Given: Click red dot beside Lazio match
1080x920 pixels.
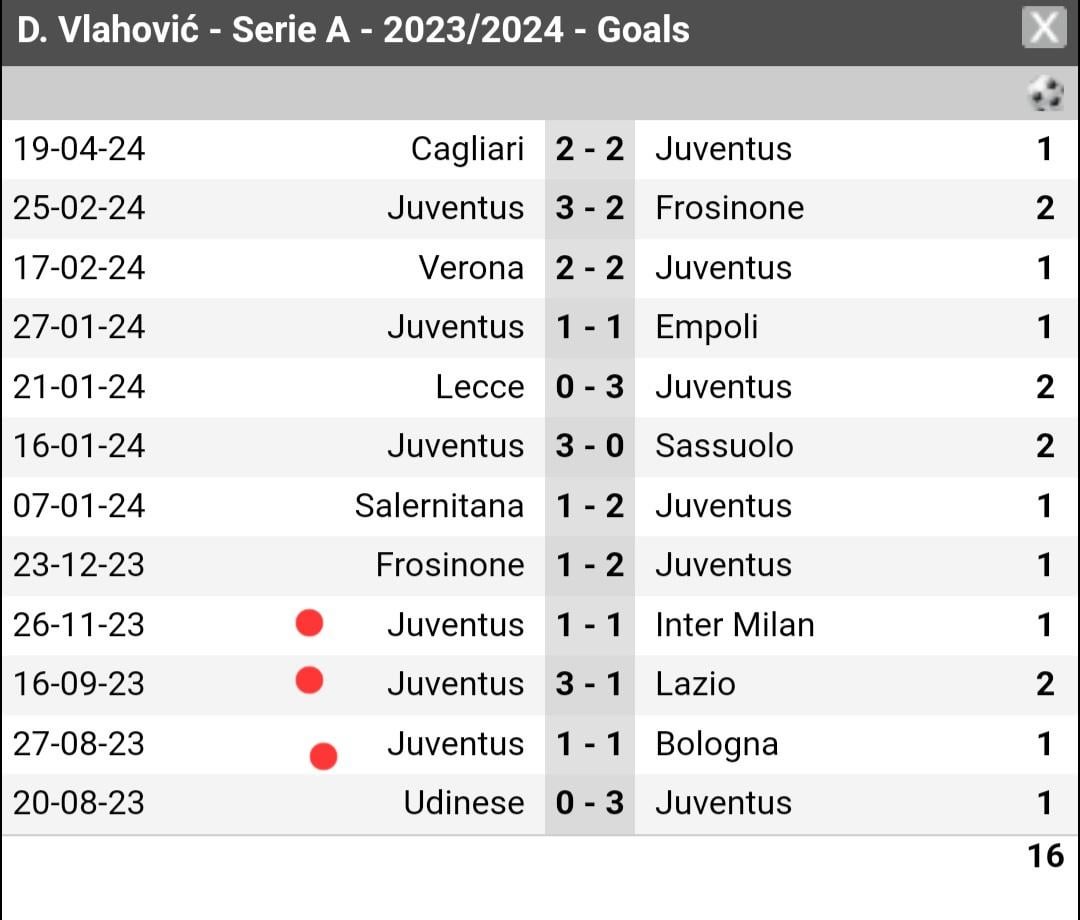Looking at the screenshot, I should point(309,680).
